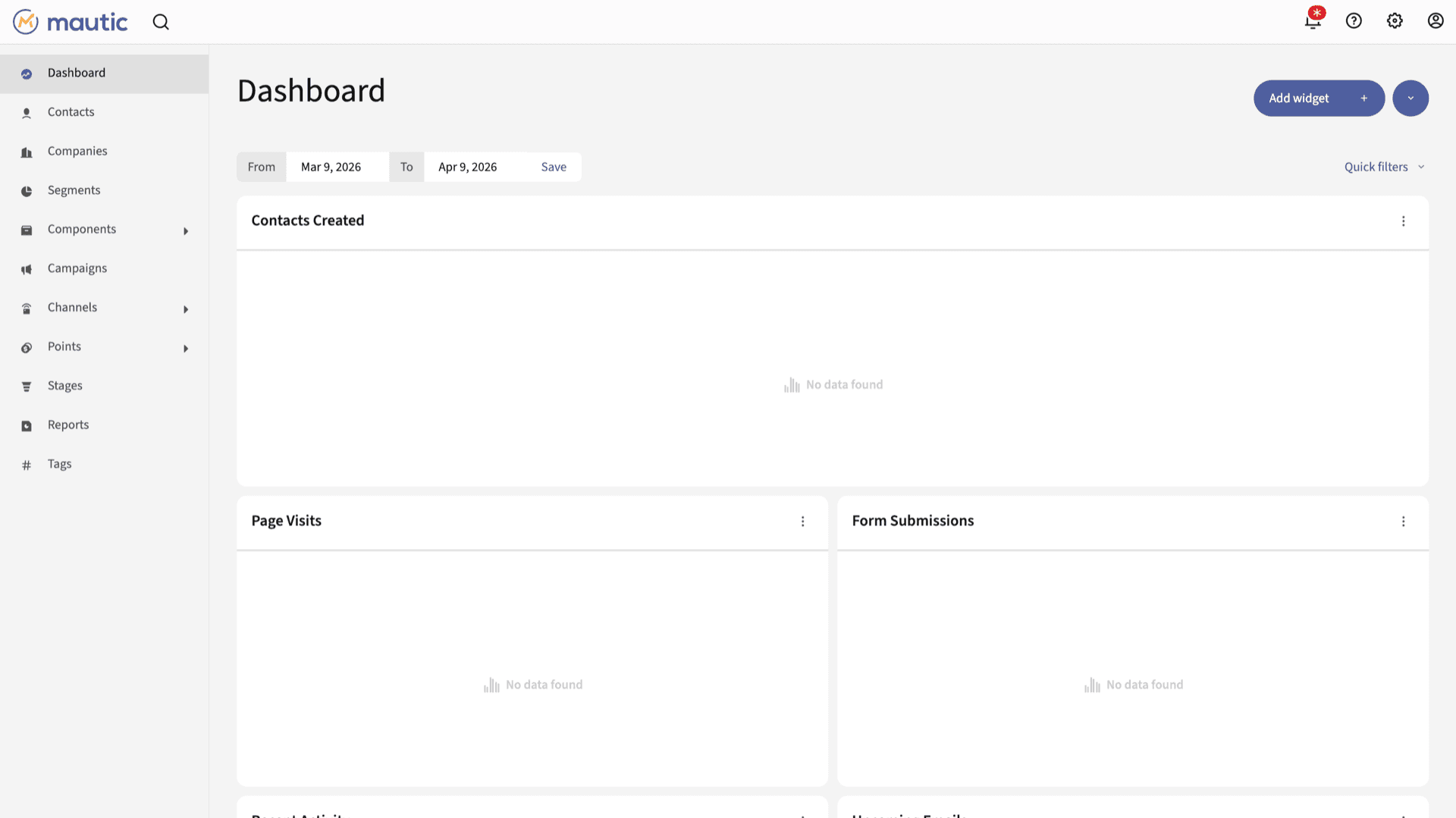Image resolution: width=1456 pixels, height=818 pixels.
Task: Click the Mautic logo
Action: pos(70,22)
